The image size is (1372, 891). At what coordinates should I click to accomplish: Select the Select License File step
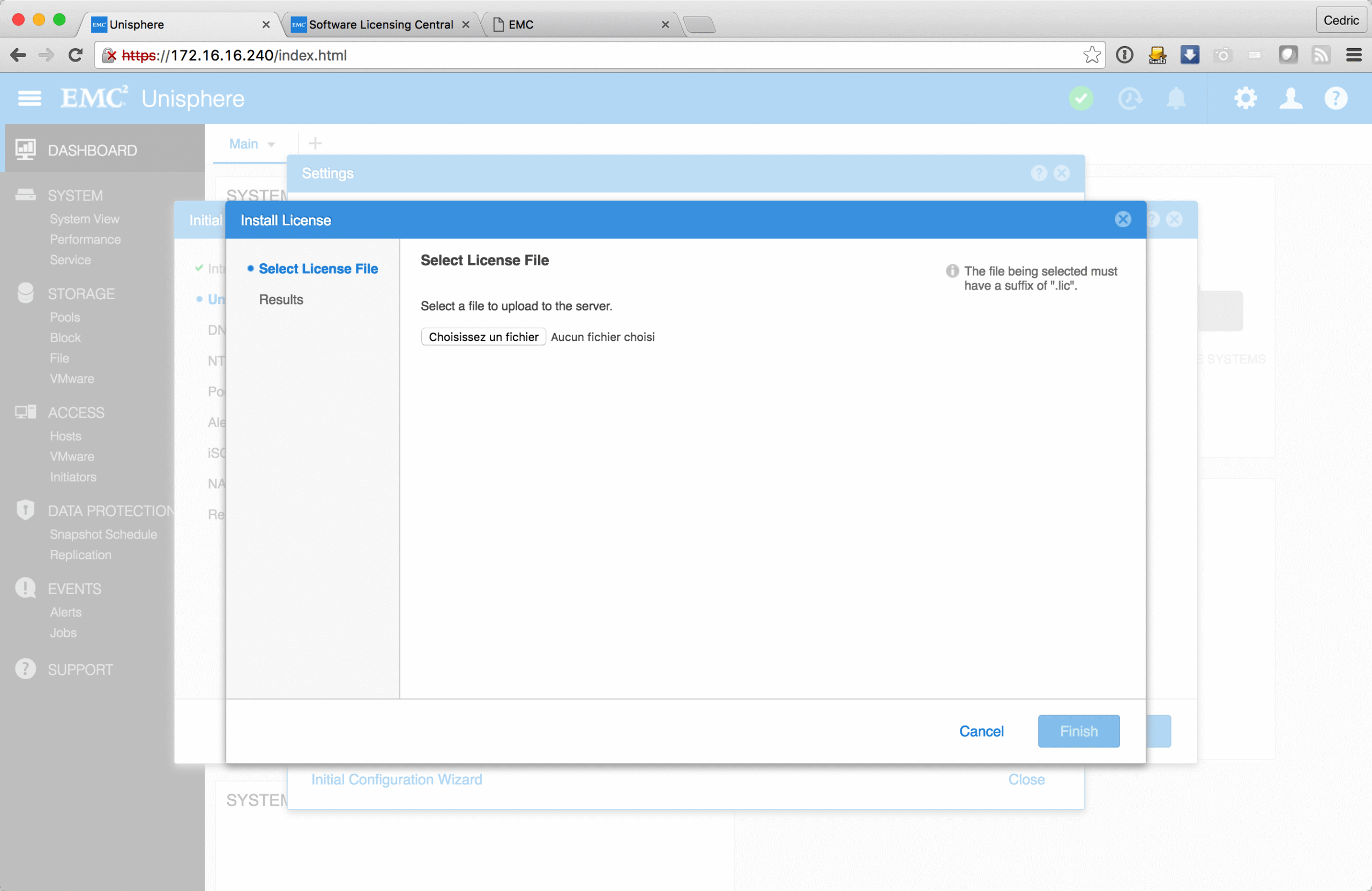pyautogui.click(x=318, y=269)
